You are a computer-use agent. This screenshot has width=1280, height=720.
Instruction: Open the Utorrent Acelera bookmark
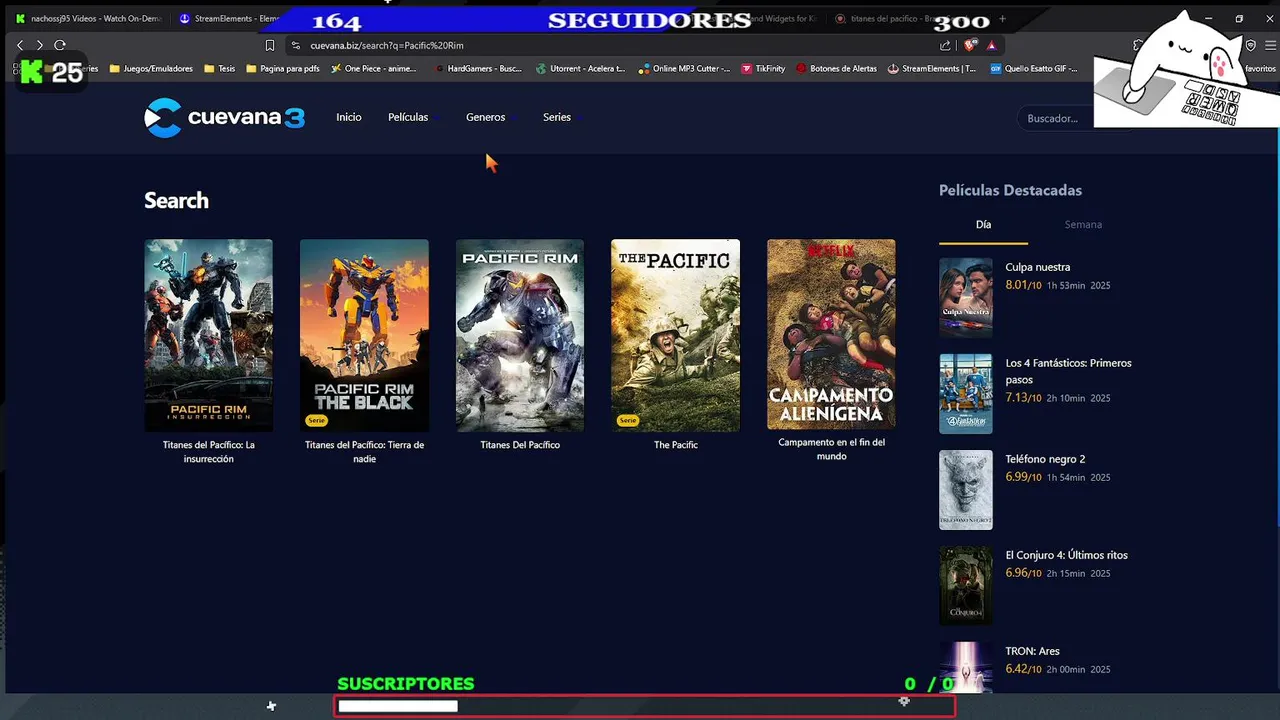point(580,69)
